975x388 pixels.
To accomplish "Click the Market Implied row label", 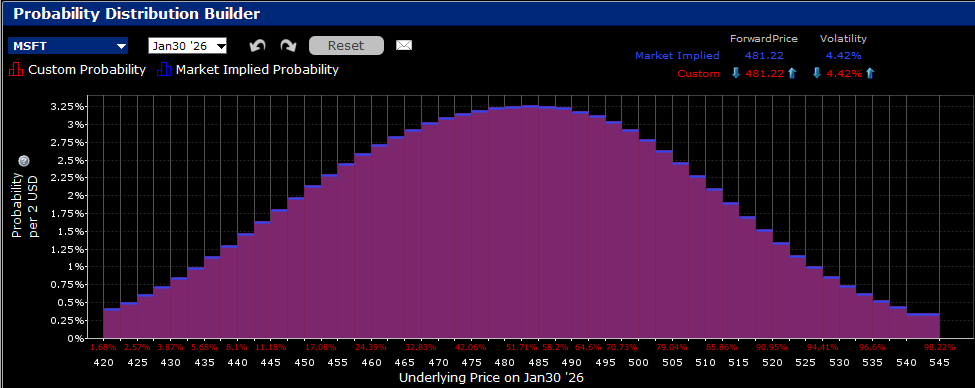I will [x=677, y=55].
